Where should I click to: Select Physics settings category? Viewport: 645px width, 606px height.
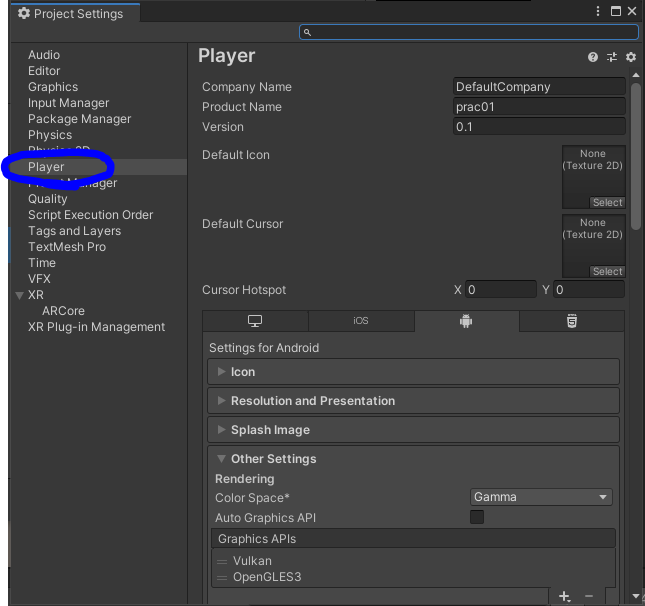pos(50,135)
